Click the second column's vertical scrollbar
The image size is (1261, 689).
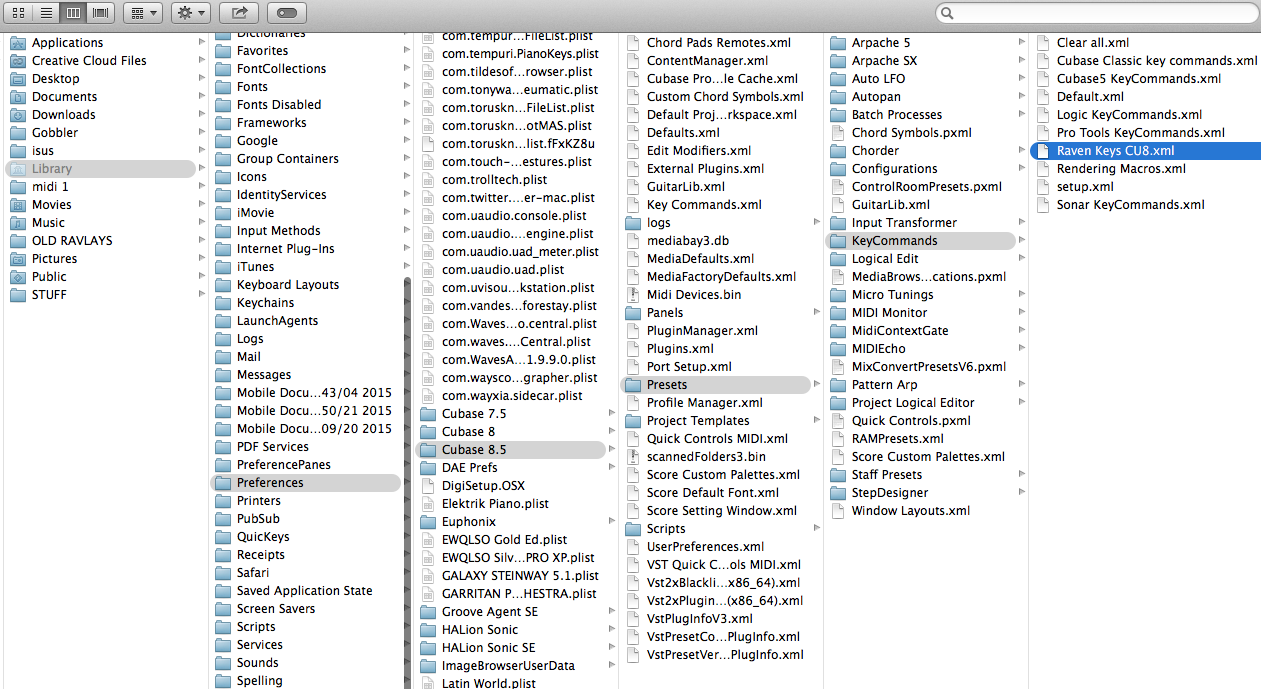[x=407, y=480]
